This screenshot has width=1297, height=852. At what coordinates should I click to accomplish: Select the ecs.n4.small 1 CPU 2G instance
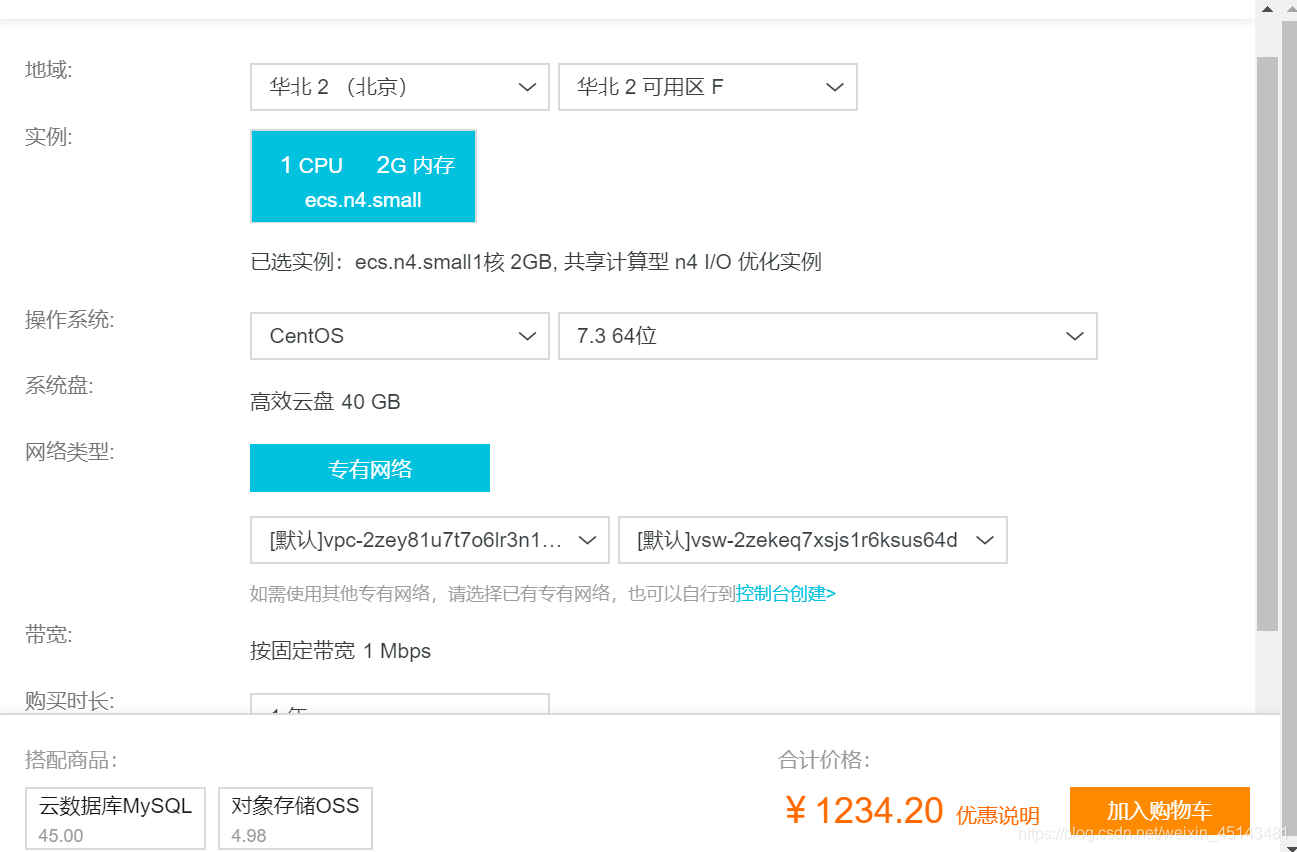click(363, 176)
